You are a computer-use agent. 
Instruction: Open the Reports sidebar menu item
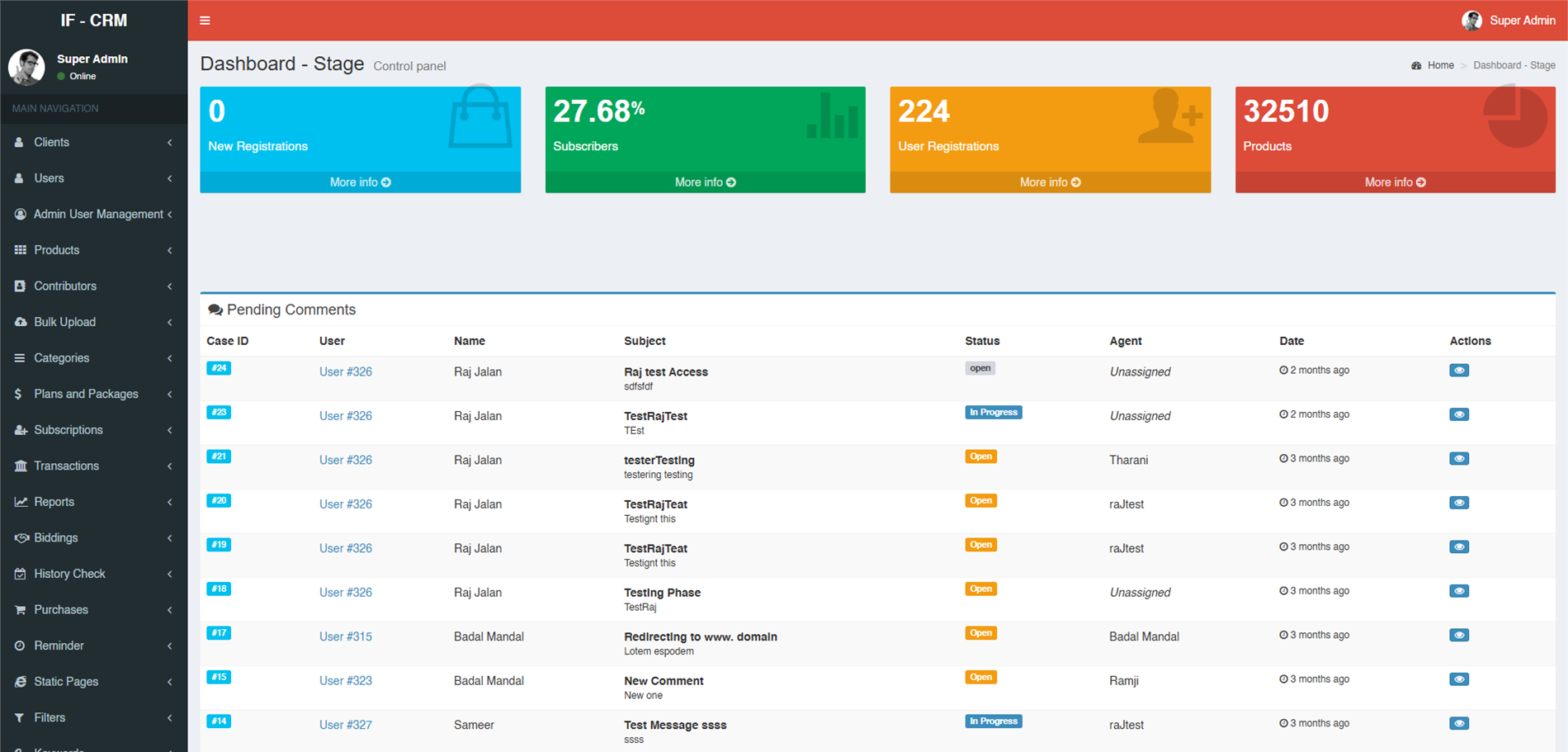(x=94, y=502)
